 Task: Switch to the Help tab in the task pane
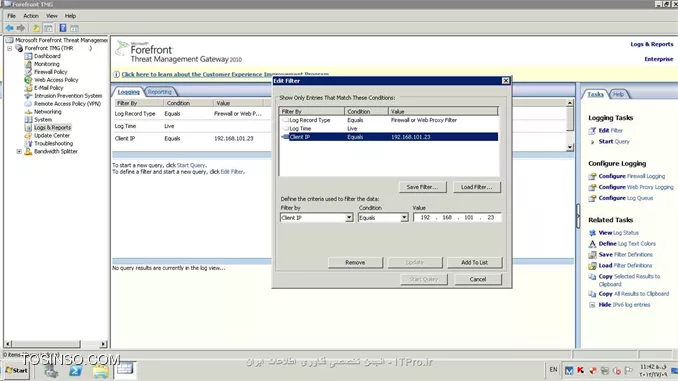click(618, 94)
